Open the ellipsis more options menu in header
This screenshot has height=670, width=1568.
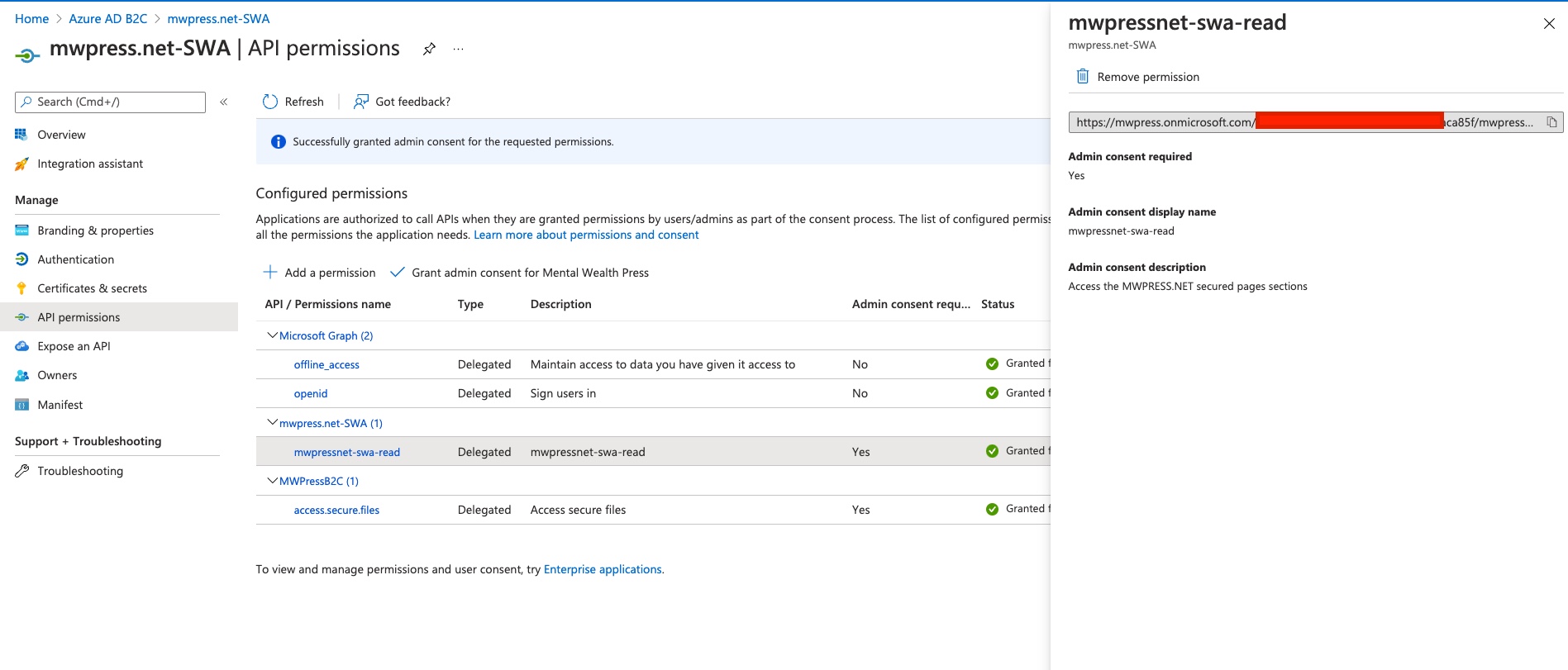point(458,50)
